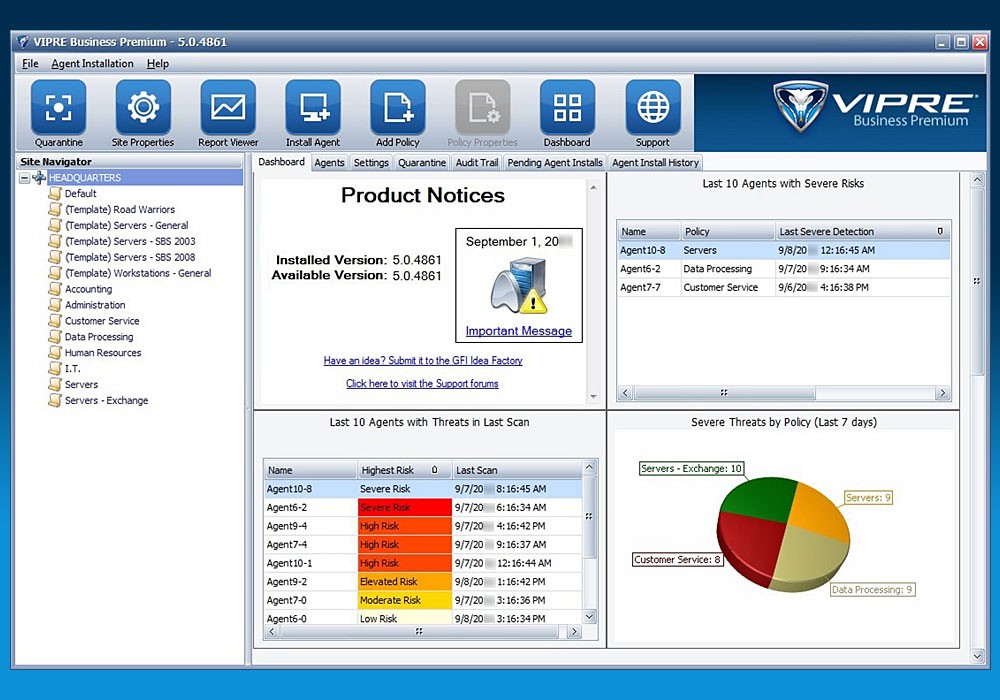Select Agent9-4 High Risk row
This screenshot has width=1000, height=700.
click(423, 526)
